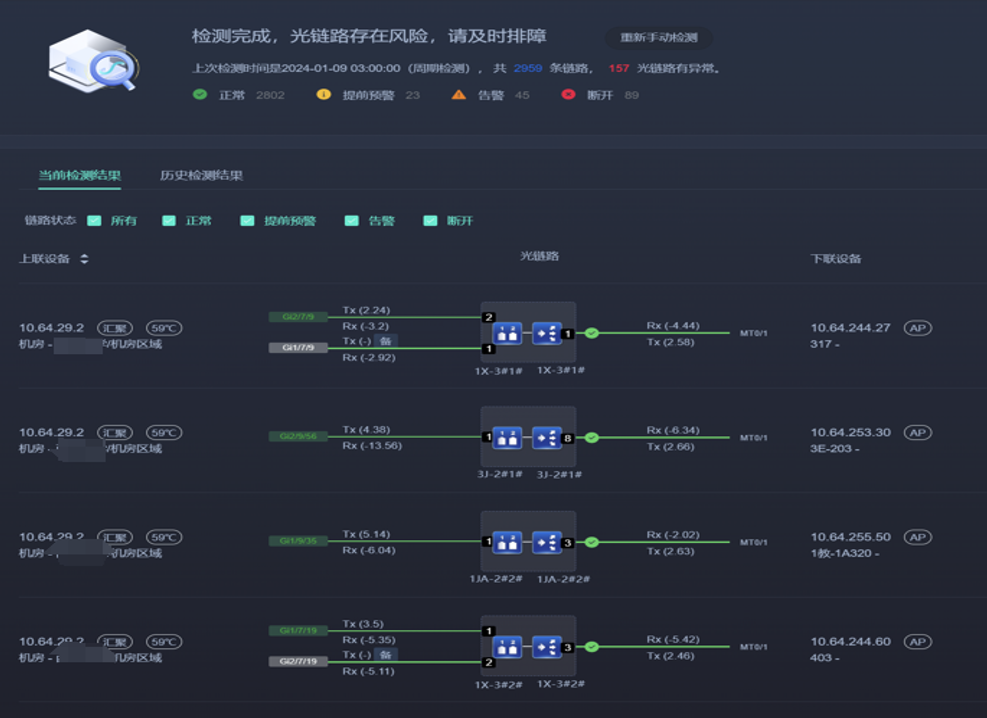Image resolution: width=987 pixels, height=718 pixels.
Task: Toggle the 所有 link status checkbox
Action: pyautogui.click(x=94, y=220)
